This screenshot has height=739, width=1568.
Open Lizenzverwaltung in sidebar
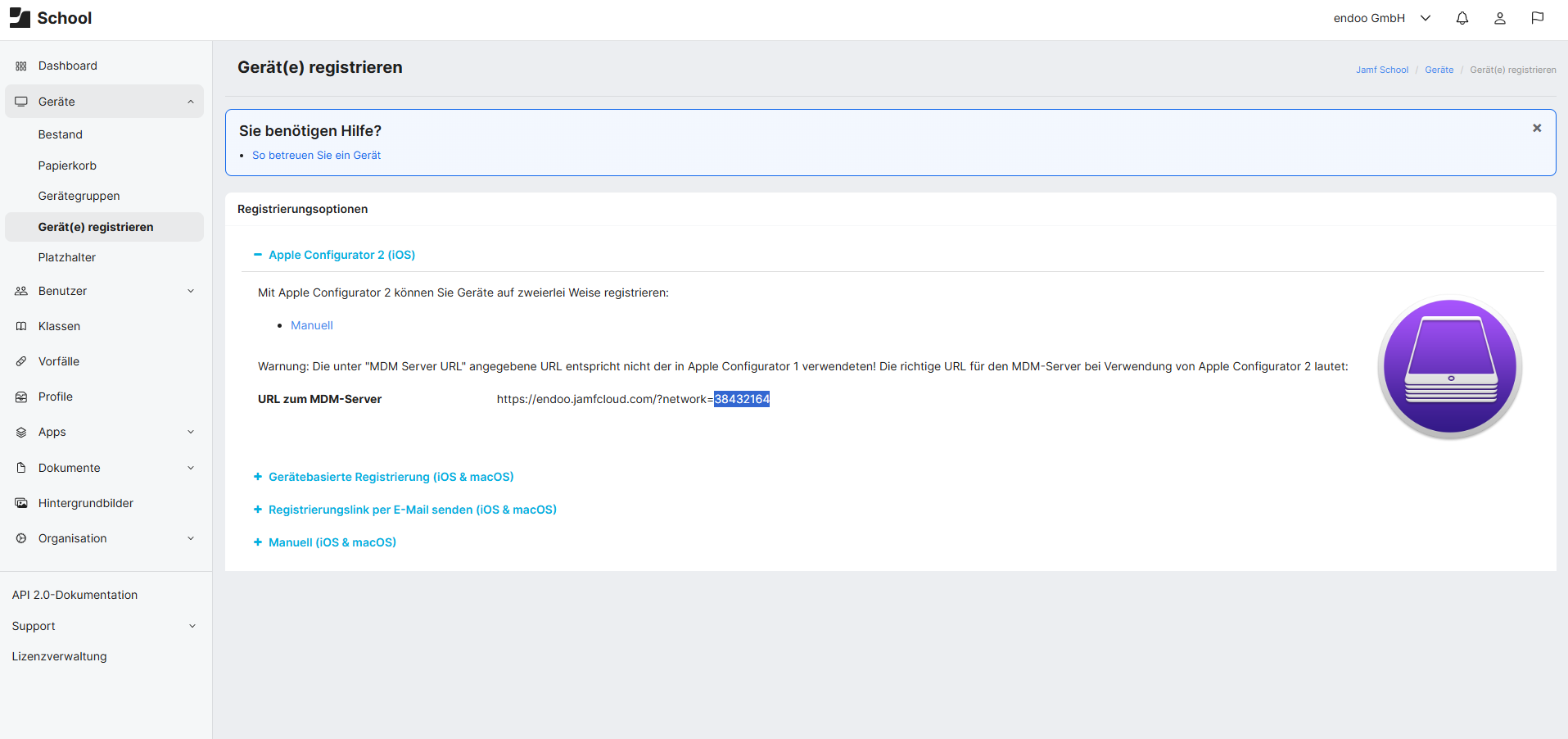(x=59, y=656)
